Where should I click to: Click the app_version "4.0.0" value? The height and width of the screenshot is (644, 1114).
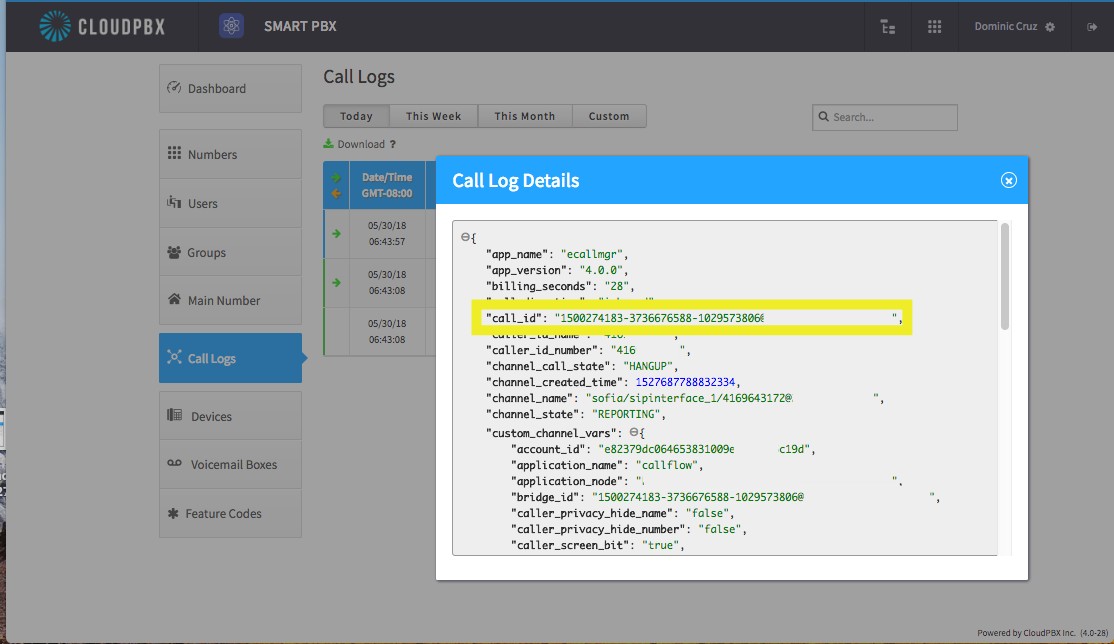(x=601, y=270)
